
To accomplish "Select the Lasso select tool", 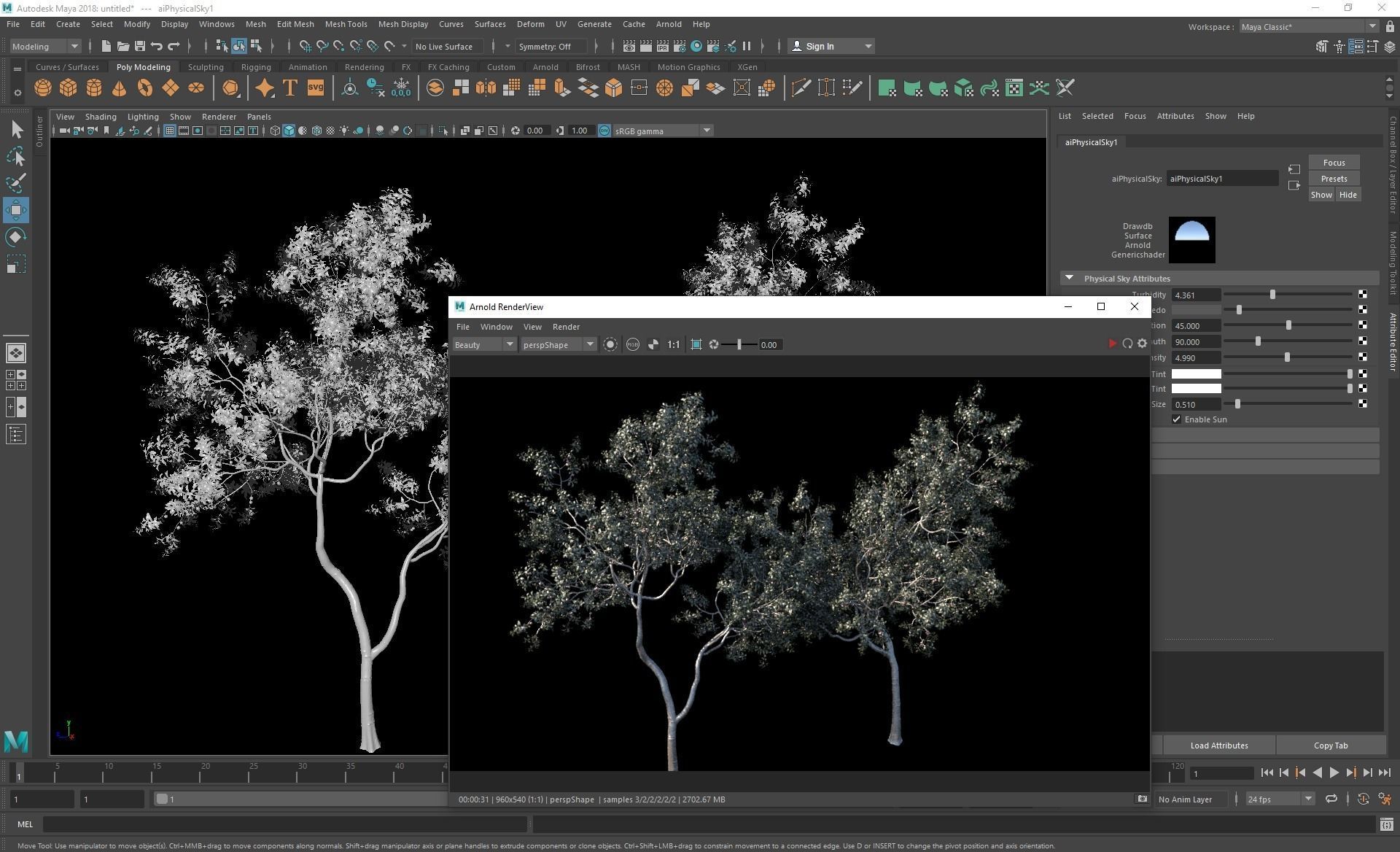I will pyautogui.click(x=16, y=156).
